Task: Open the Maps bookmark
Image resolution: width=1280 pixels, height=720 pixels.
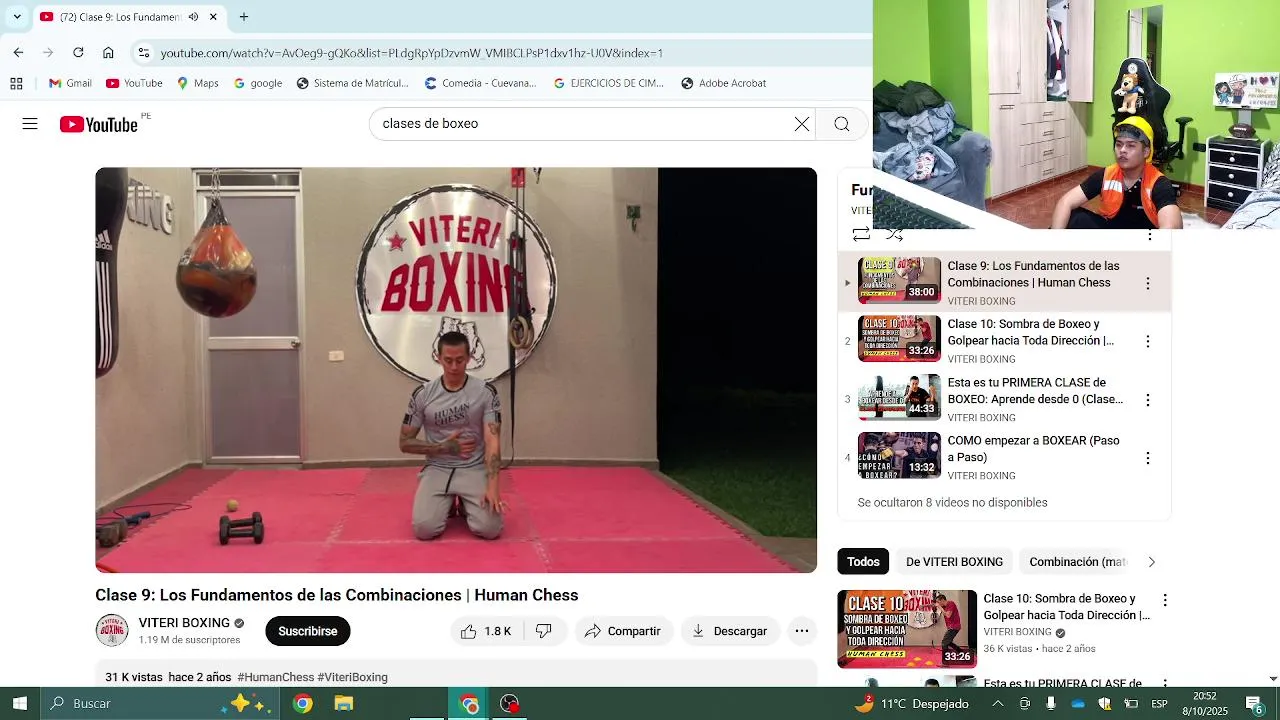Action: 197,83
